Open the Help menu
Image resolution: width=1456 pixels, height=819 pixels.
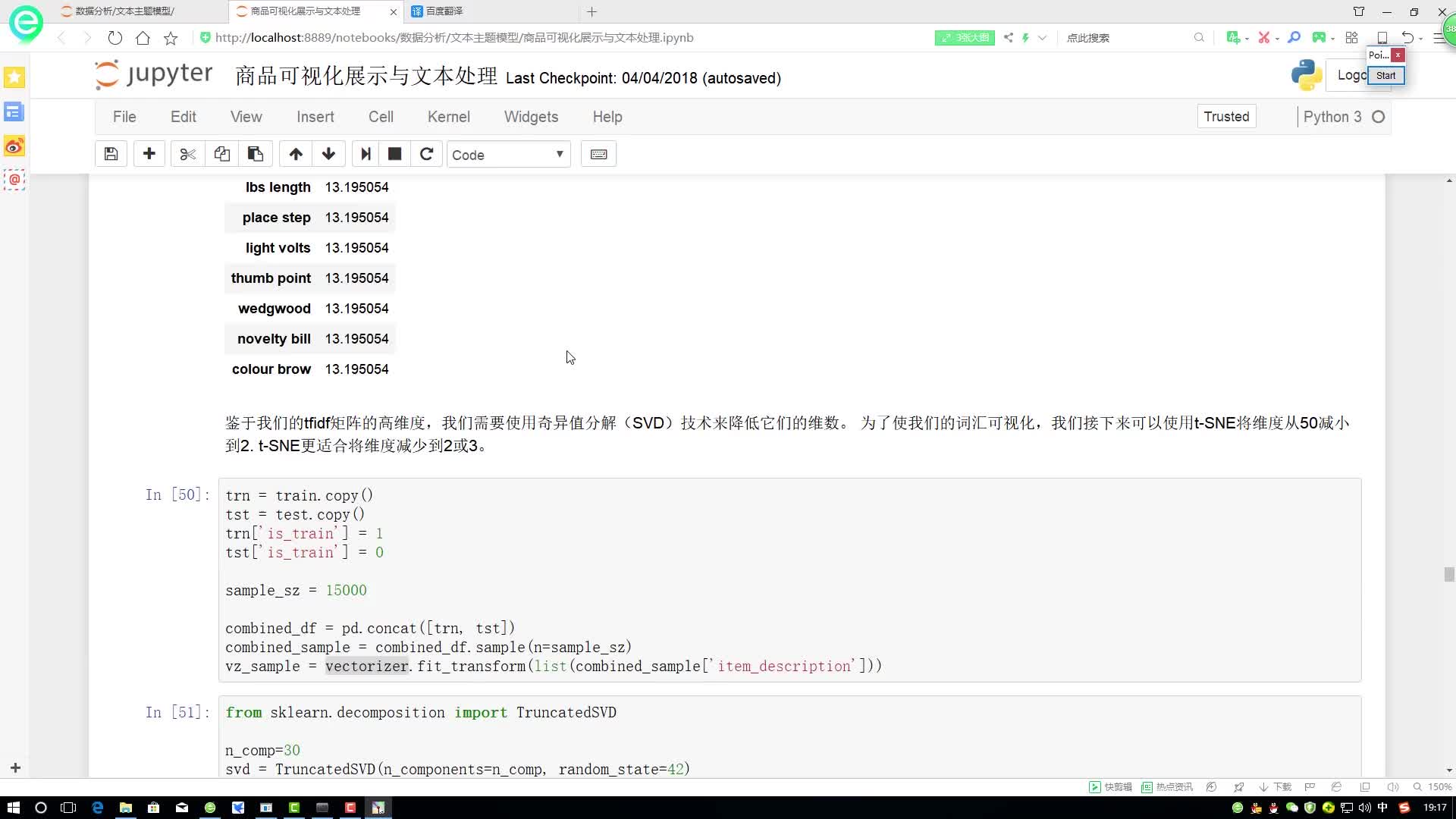tap(607, 117)
